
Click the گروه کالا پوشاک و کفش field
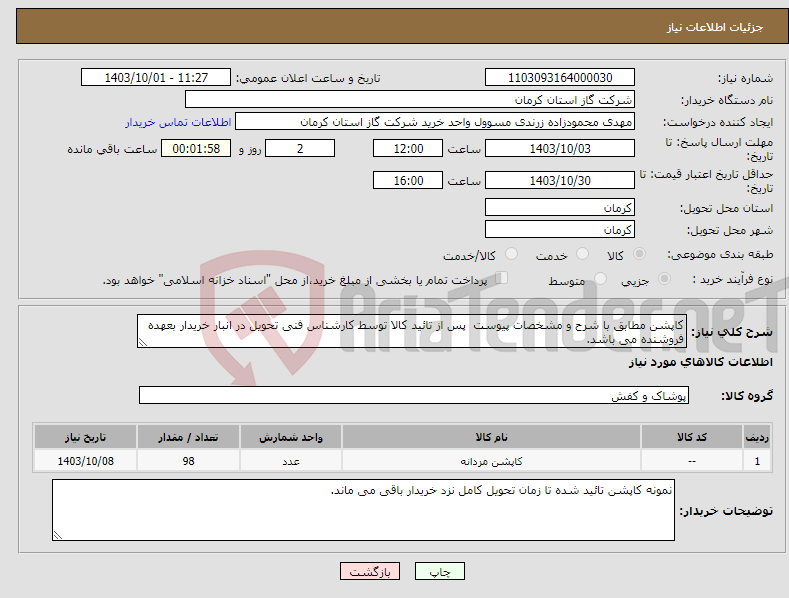click(x=414, y=395)
